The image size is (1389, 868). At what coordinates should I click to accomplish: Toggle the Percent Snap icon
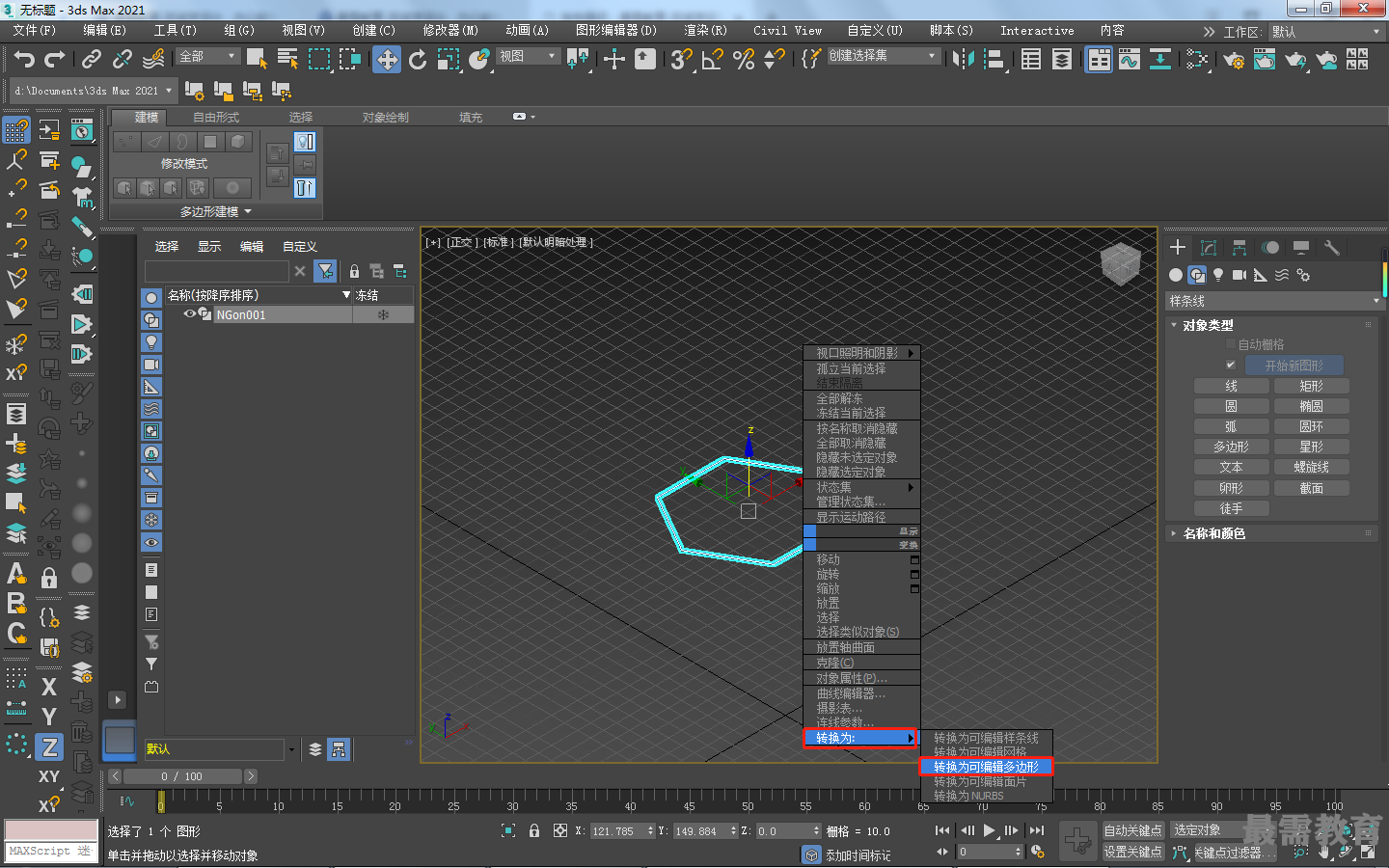[x=744, y=60]
